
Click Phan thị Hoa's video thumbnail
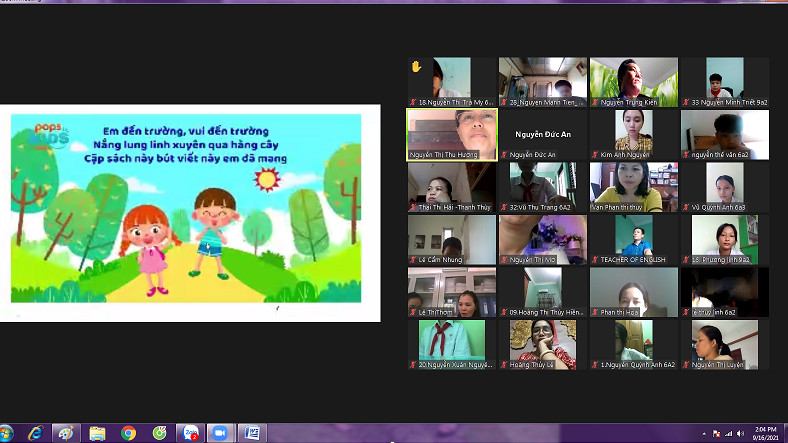pyautogui.click(x=633, y=291)
